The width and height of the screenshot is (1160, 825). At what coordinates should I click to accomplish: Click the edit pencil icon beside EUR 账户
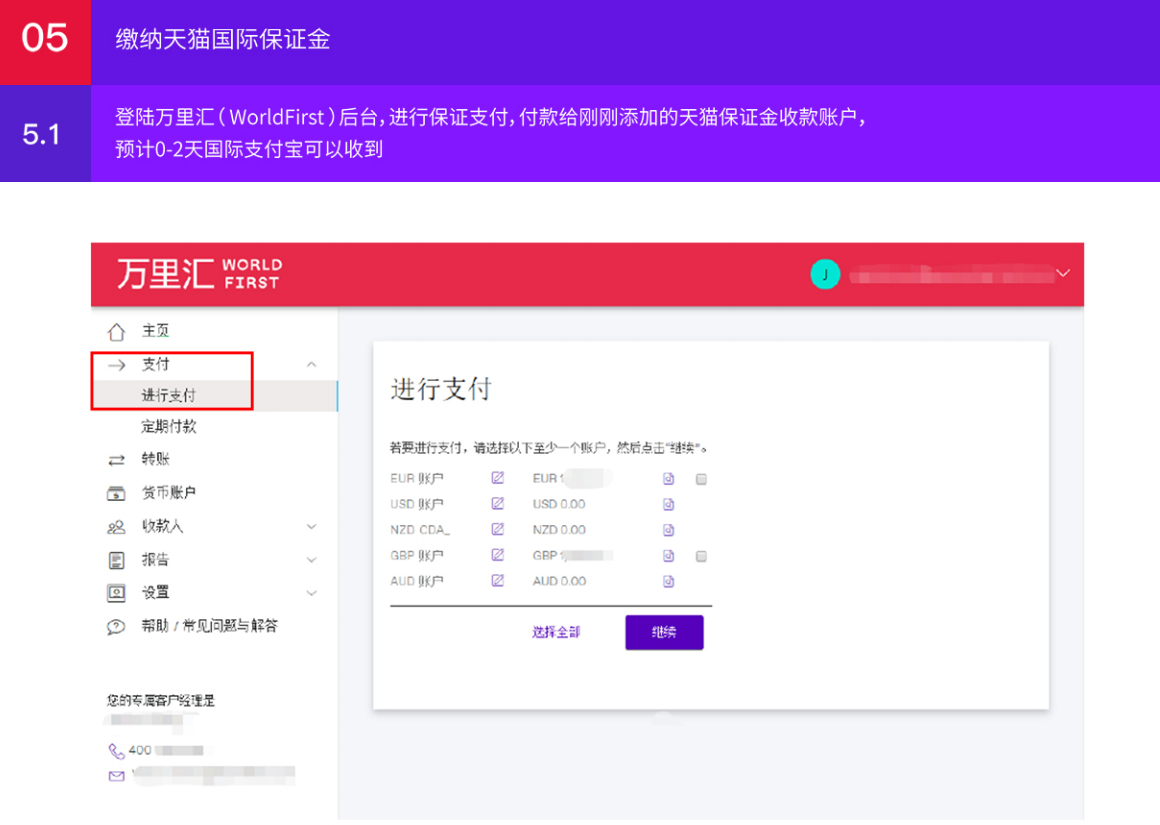click(x=497, y=478)
